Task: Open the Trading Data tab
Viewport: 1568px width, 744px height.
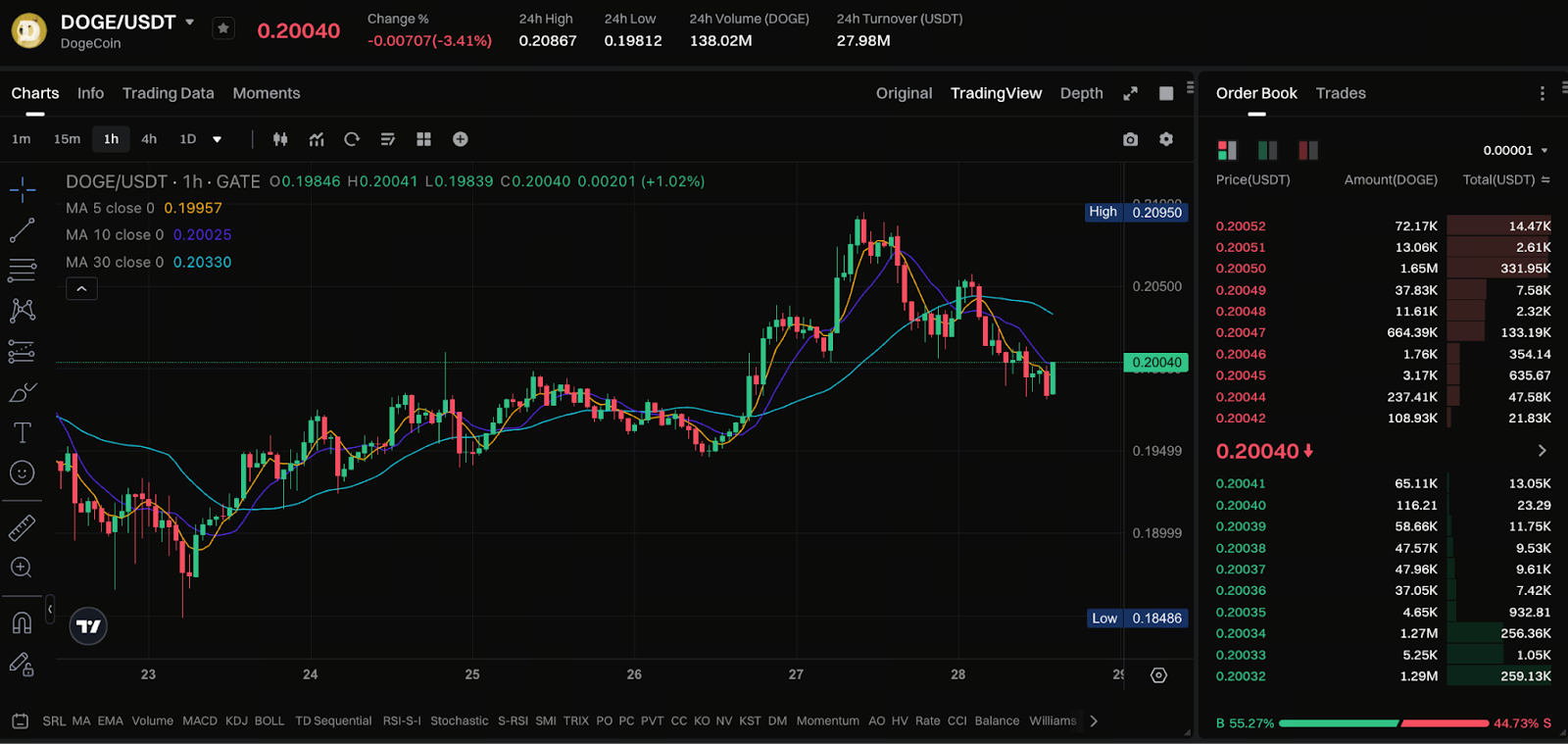Action: click(168, 93)
